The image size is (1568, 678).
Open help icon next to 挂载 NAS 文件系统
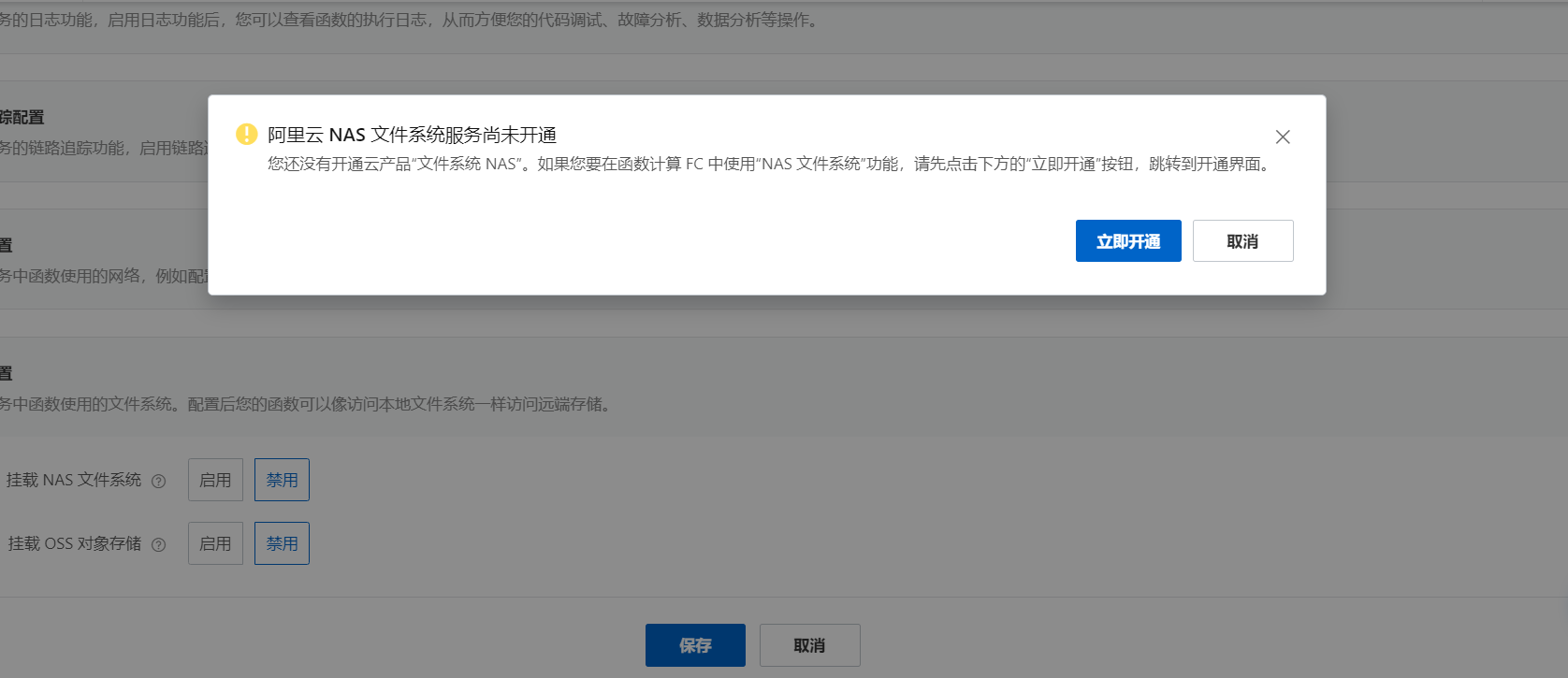[159, 481]
